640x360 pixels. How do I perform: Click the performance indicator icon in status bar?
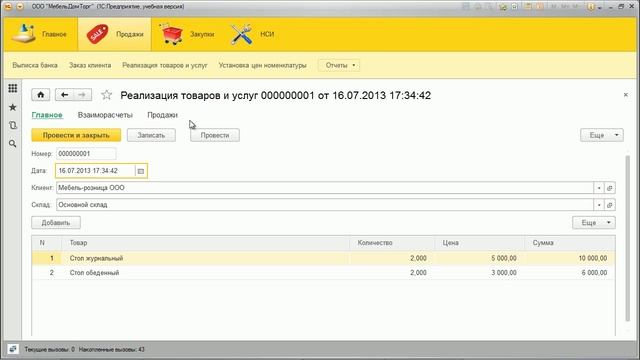(13, 349)
